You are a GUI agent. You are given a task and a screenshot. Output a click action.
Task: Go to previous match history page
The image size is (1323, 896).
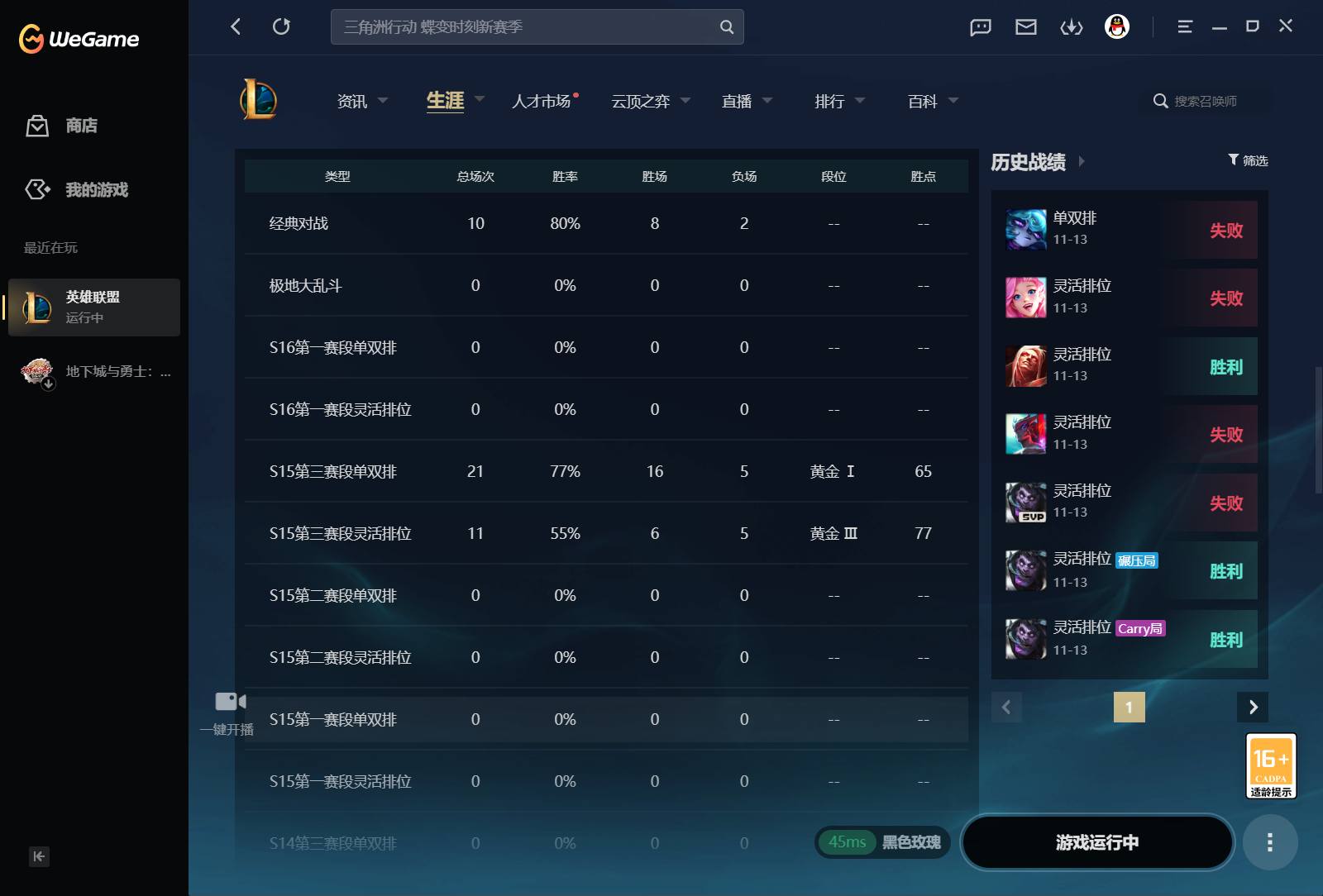[1006, 707]
